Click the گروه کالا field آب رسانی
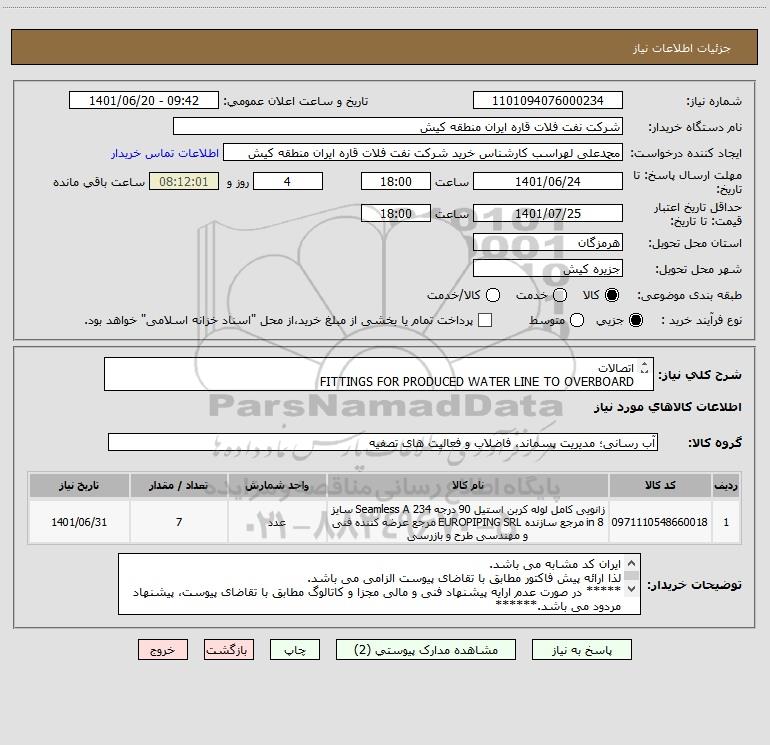Image resolution: width=770 pixels, height=745 pixels. coord(383,442)
